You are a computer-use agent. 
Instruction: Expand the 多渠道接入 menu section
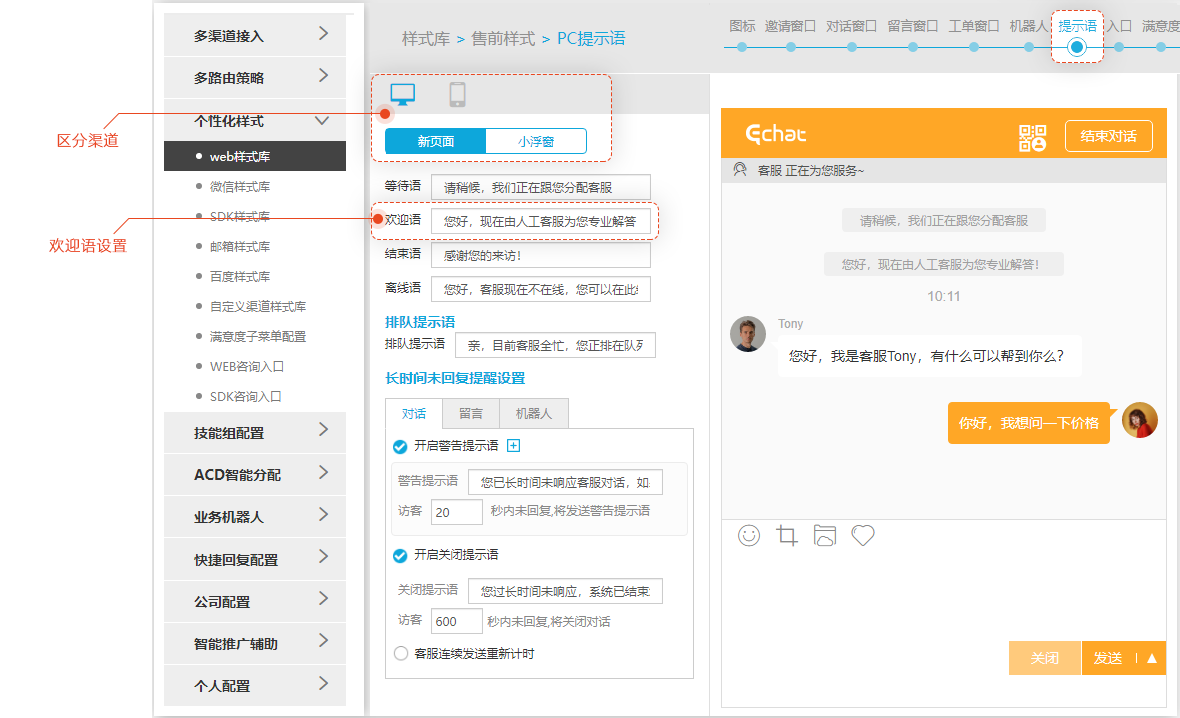click(x=323, y=34)
